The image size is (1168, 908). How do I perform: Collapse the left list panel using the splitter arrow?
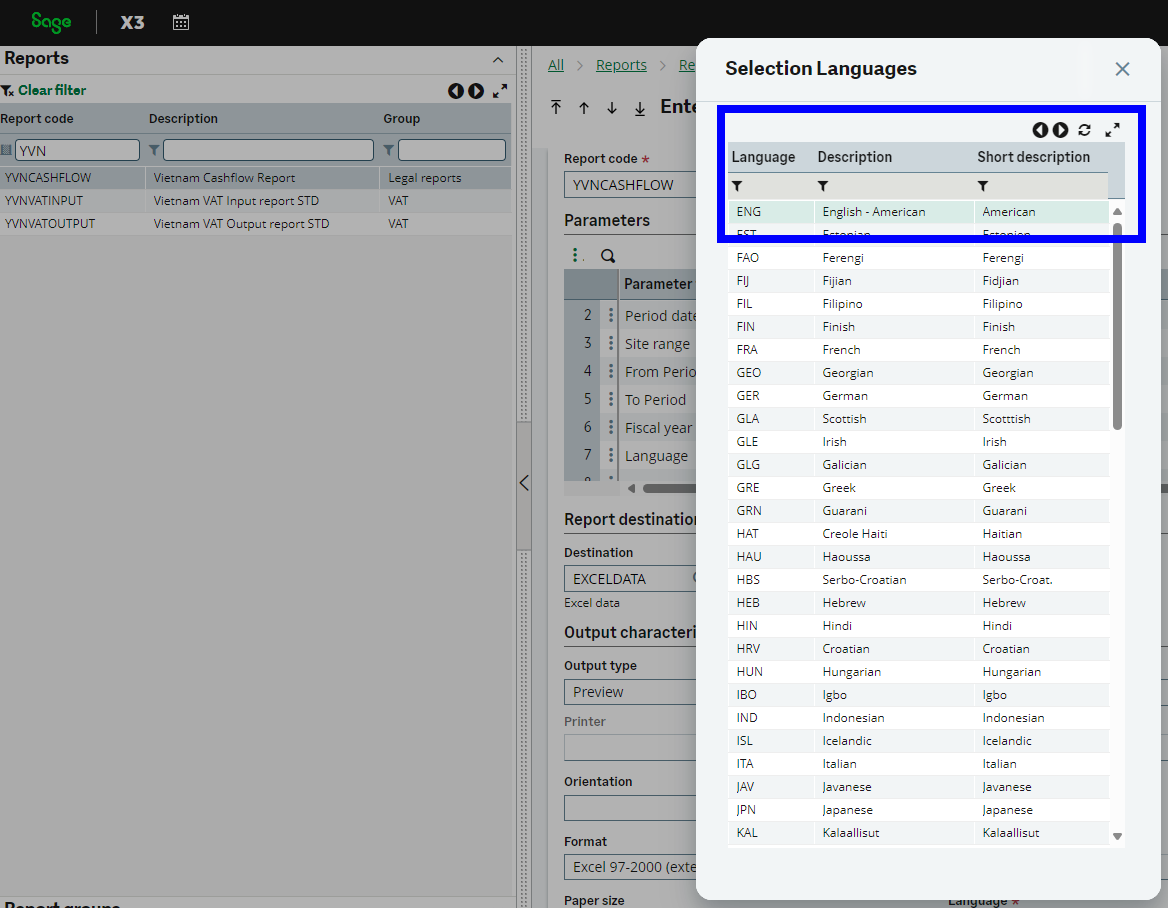523,483
